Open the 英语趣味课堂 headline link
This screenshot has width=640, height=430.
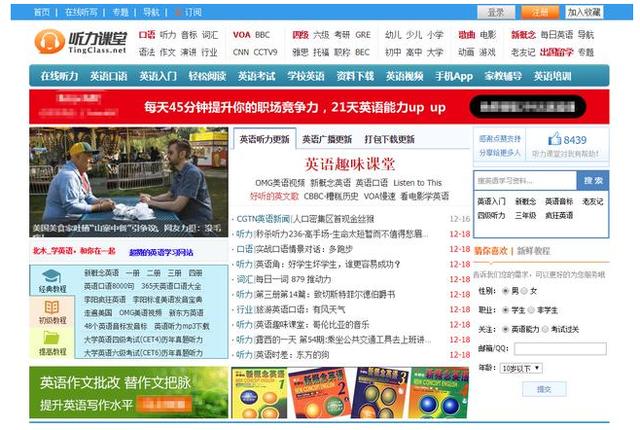coord(350,164)
